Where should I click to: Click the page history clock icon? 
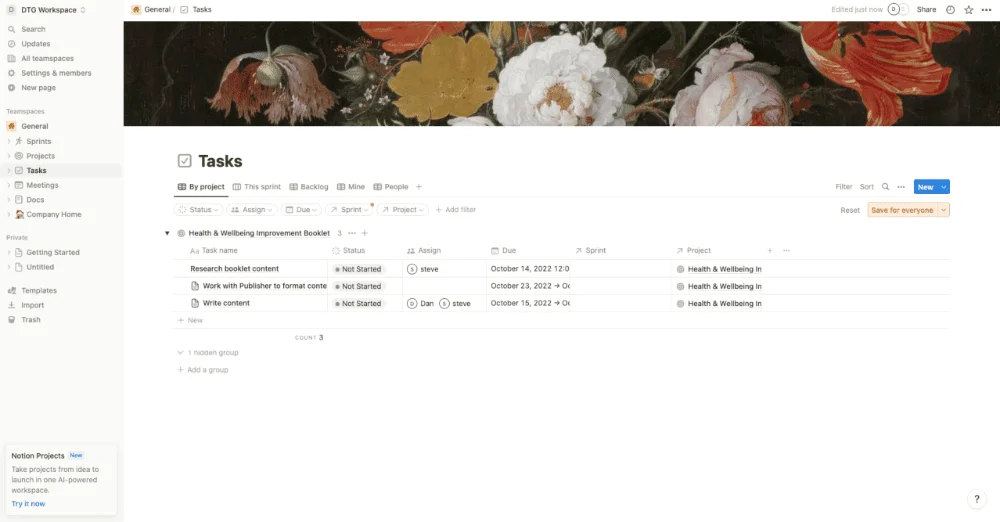[950, 10]
